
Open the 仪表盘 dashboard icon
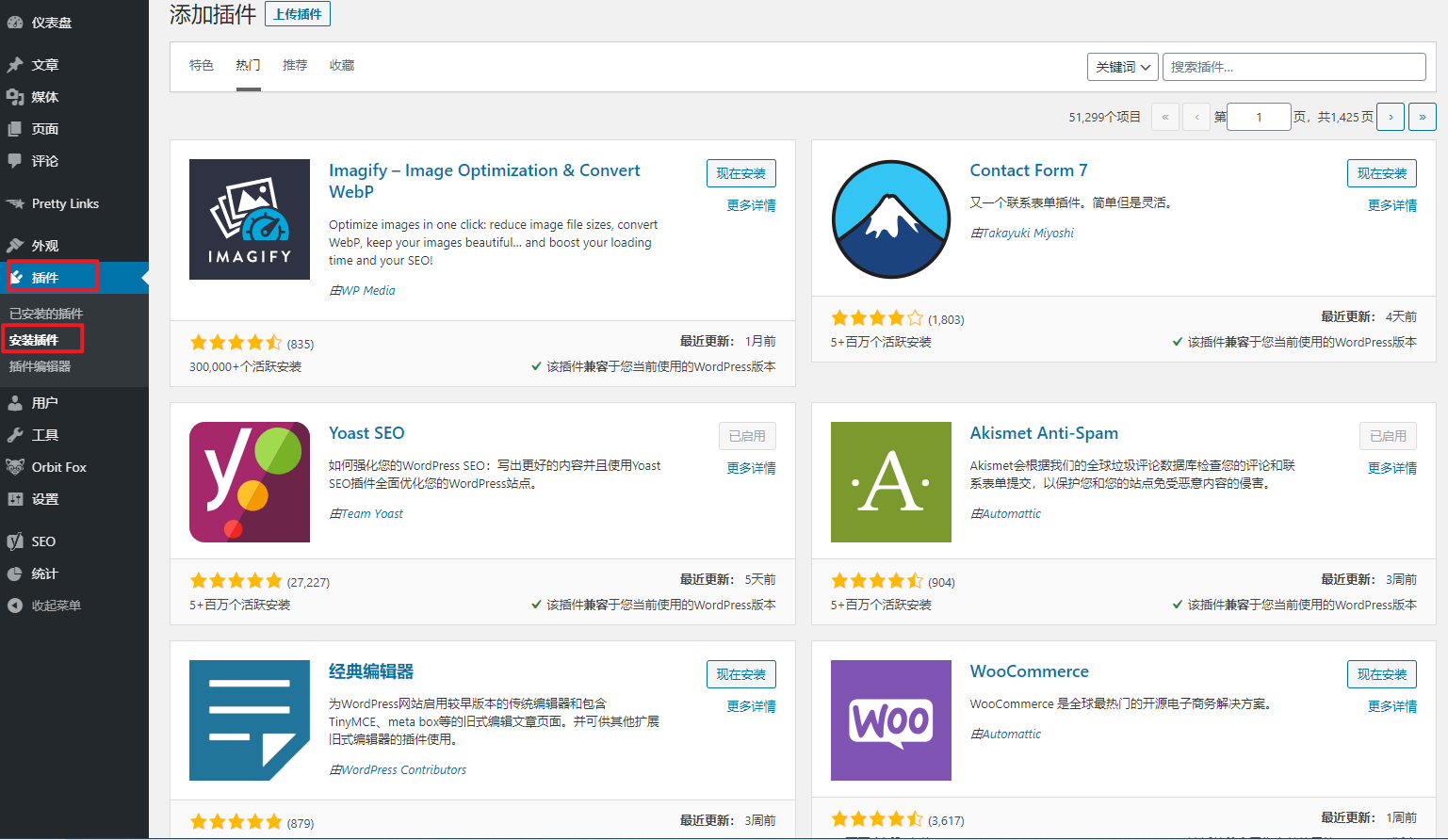[15, 23]
